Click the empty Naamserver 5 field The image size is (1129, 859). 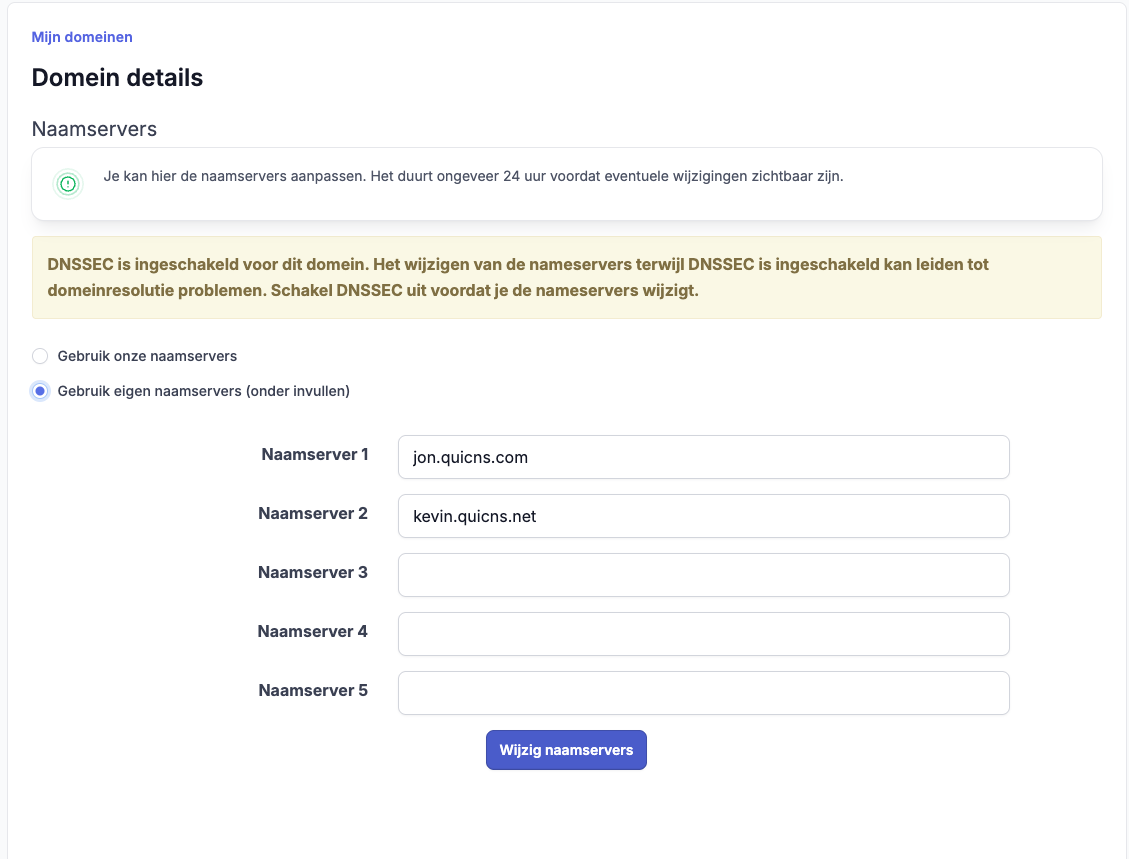[x=703, y=693]
